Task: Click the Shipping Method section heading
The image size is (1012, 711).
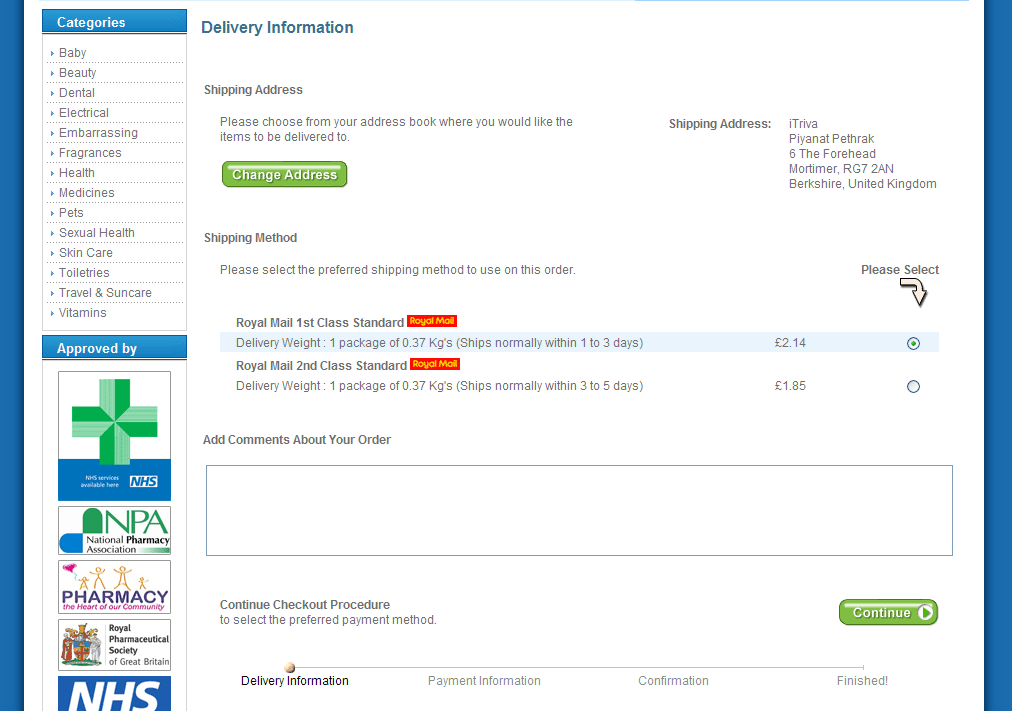Action: (x=250, y=238)
